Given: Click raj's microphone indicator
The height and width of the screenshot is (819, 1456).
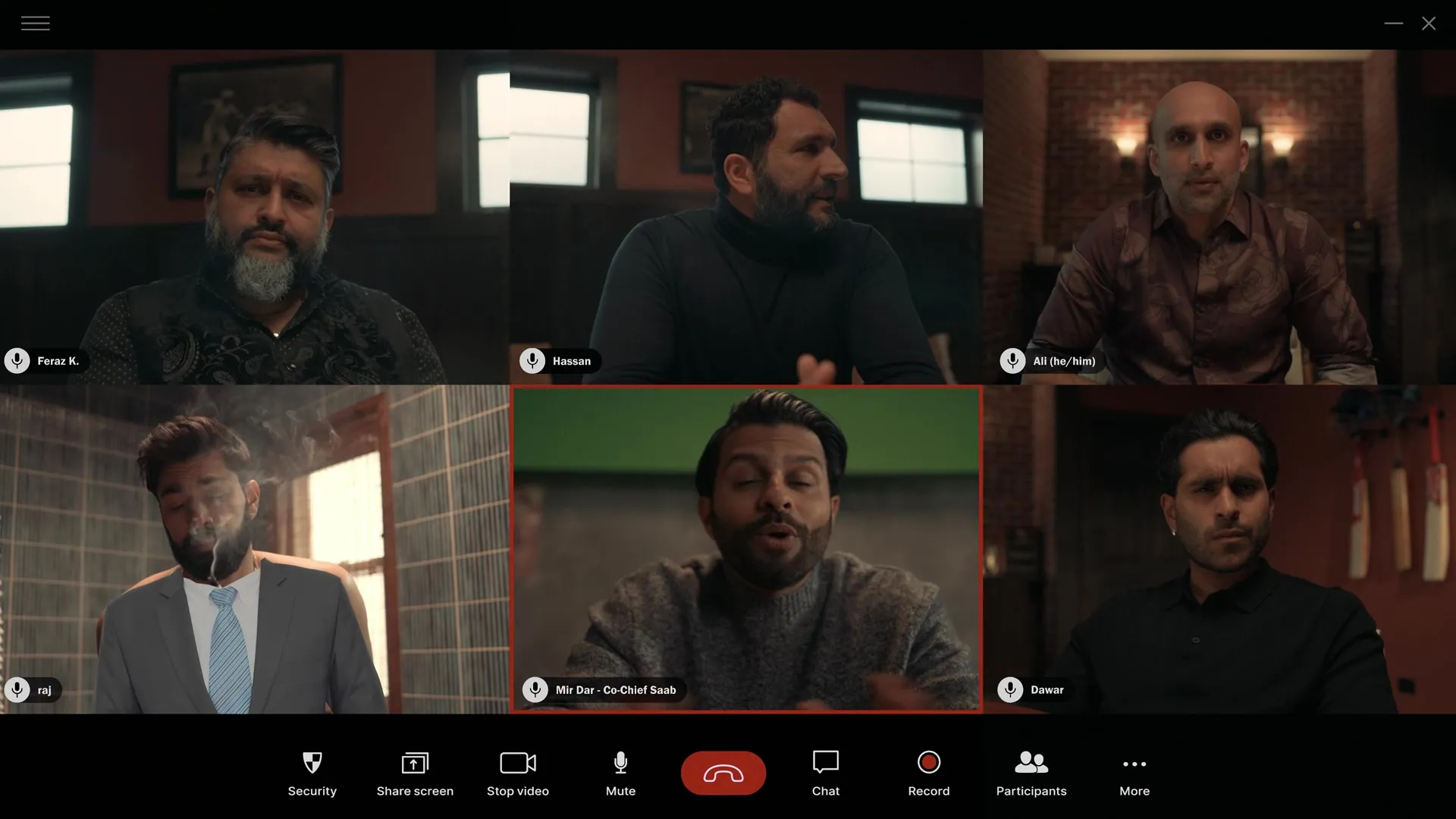Looking at the screenshot, I should pos(17,690).
